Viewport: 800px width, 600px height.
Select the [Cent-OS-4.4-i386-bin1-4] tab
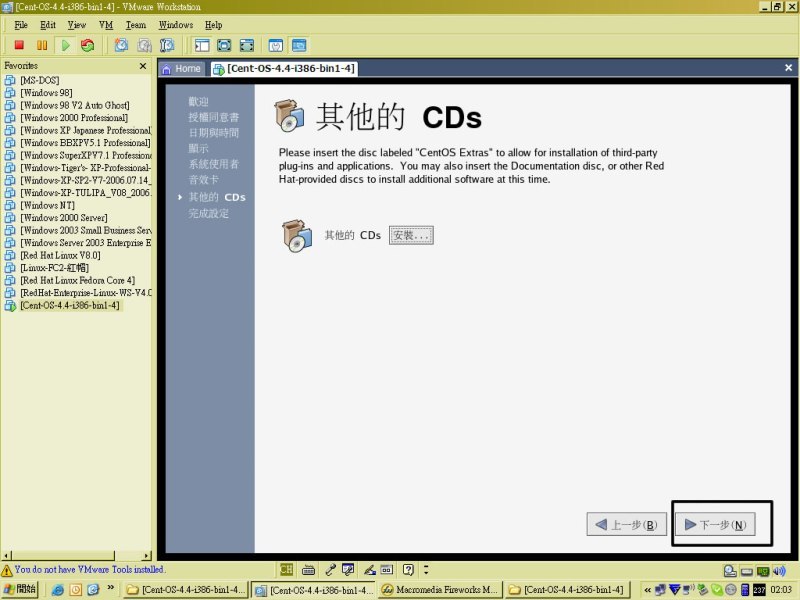[284, 69]
